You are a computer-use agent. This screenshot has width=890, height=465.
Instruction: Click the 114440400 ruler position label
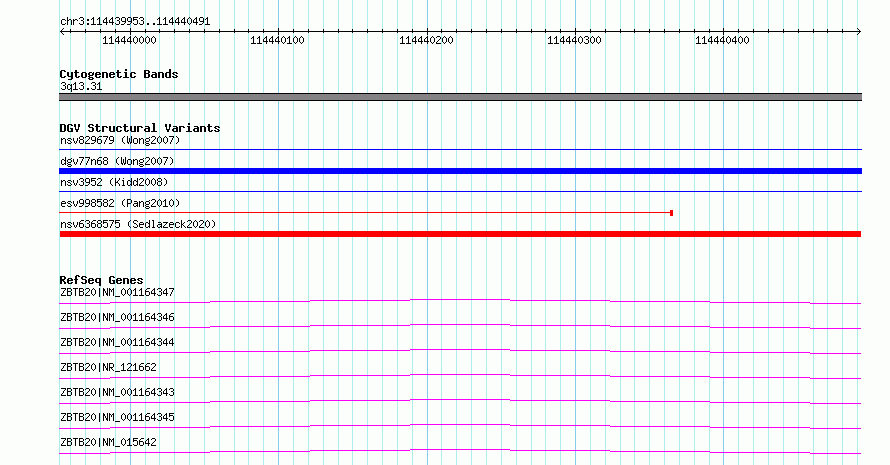pos(723,40)
